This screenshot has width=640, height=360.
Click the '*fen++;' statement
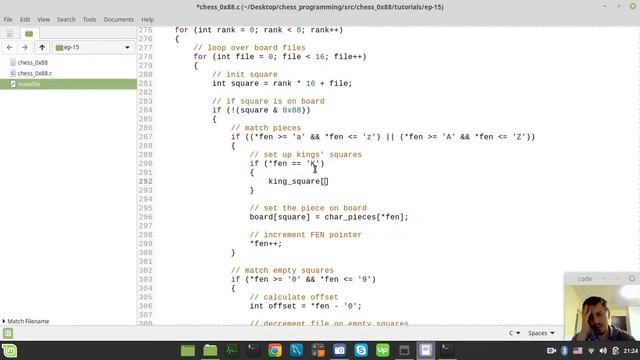266,244
